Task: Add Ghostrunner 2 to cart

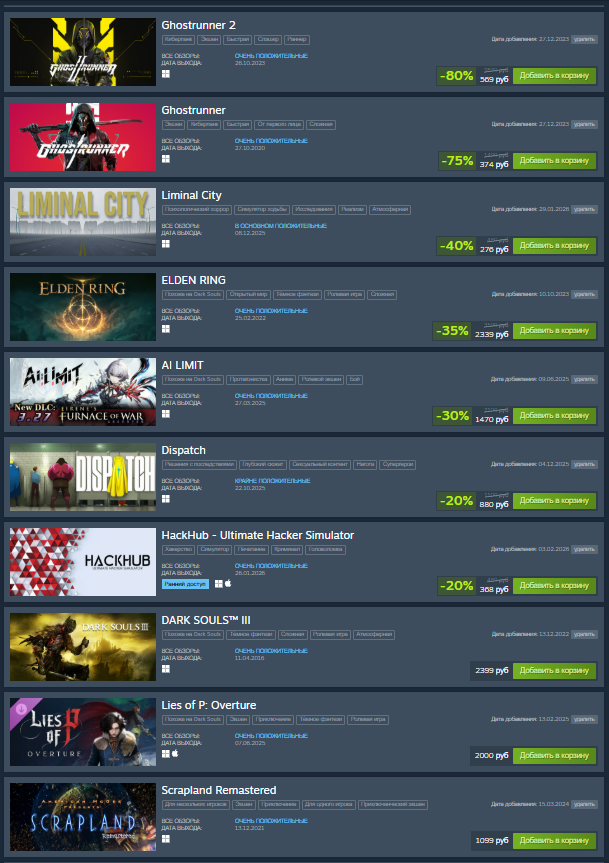Action: click(555, 76)
